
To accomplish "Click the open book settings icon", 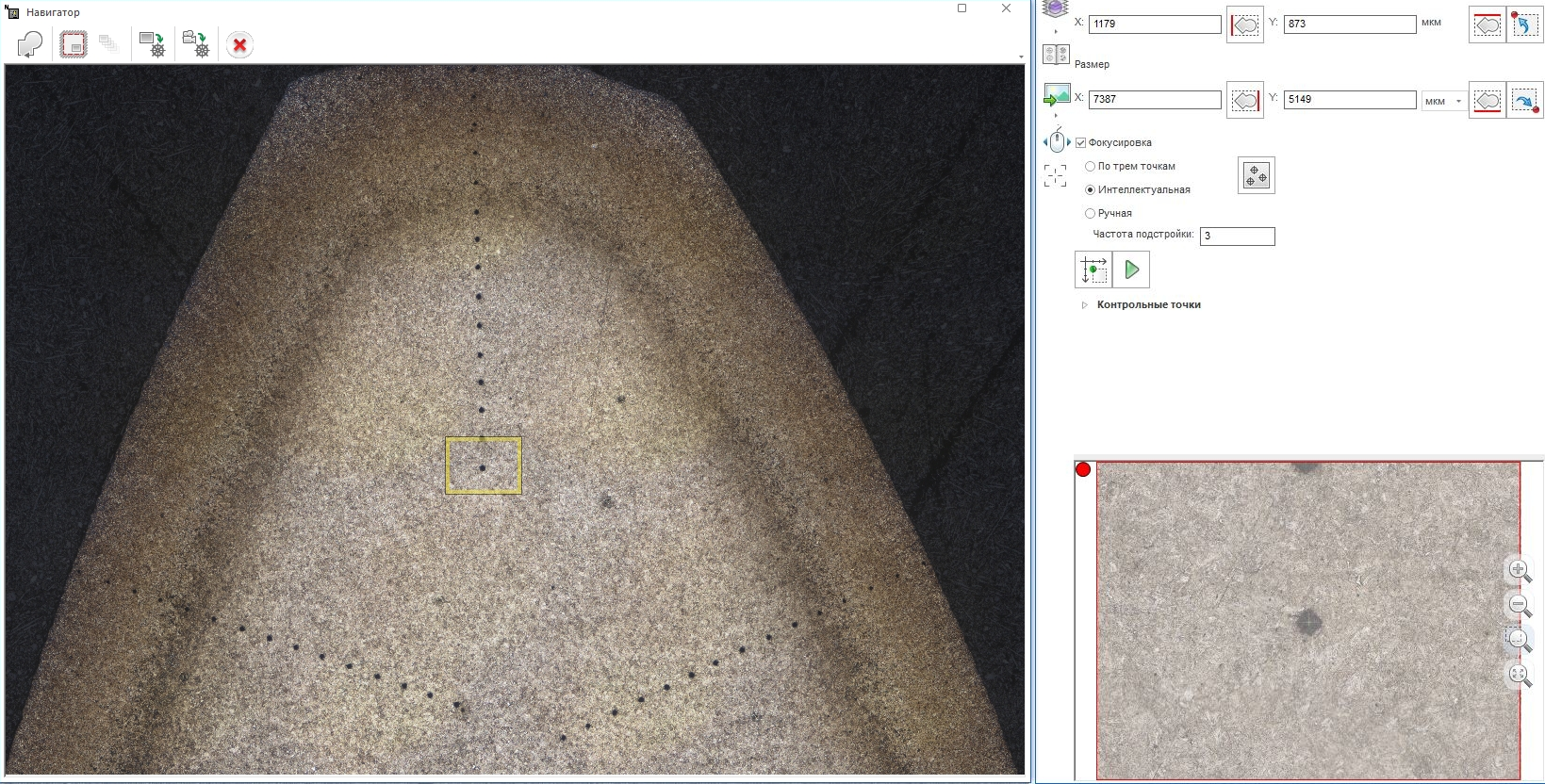I will pyautogui.click(x=1057, y=56).
